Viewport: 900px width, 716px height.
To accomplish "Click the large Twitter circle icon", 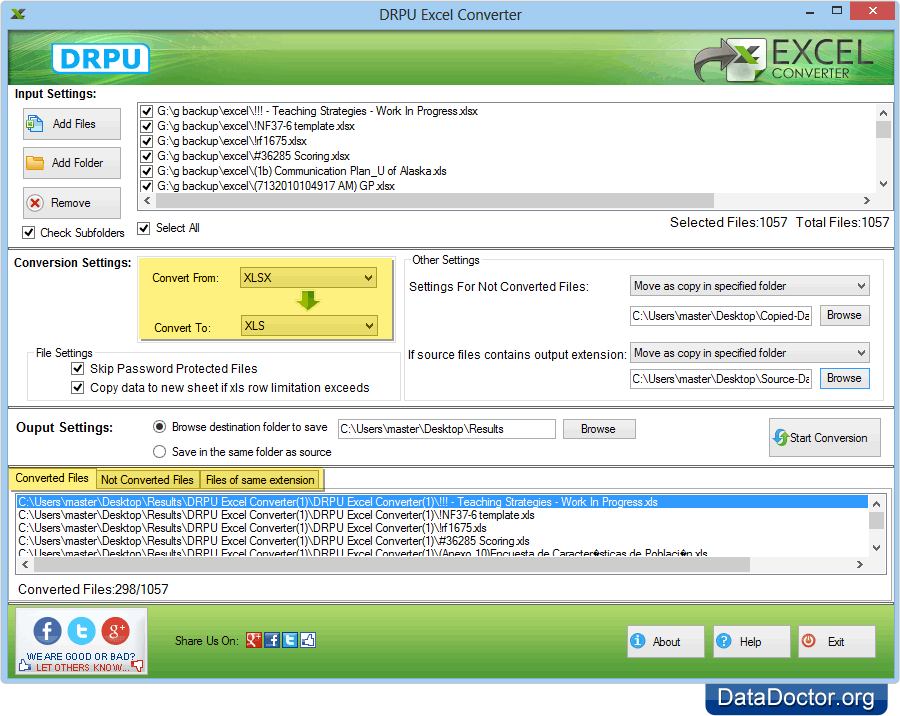I will [82, 631].
